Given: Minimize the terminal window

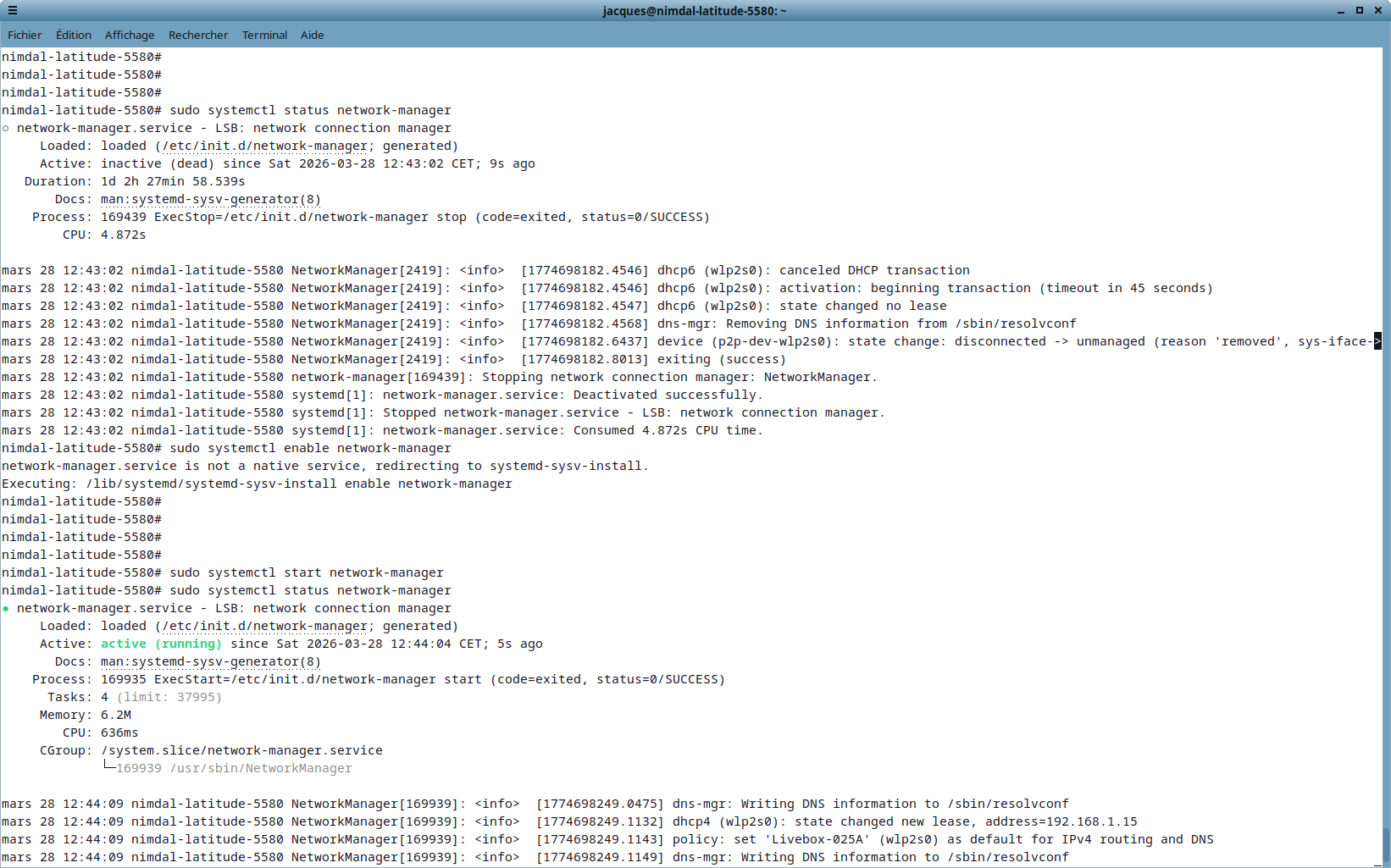Looking at the screenshot, I should (1341, 11).
